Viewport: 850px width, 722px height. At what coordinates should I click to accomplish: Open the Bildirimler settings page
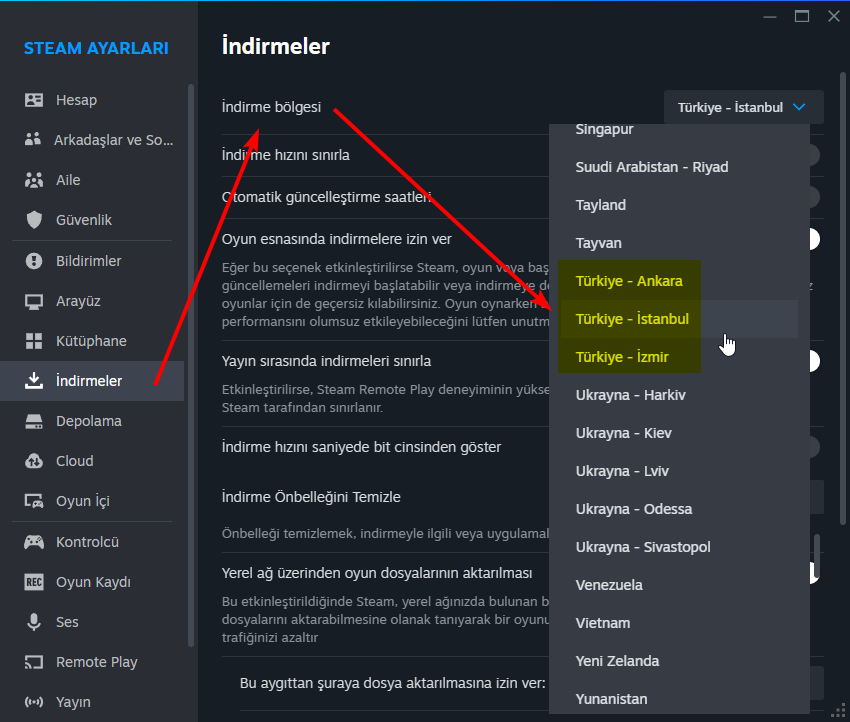(92, 261)
